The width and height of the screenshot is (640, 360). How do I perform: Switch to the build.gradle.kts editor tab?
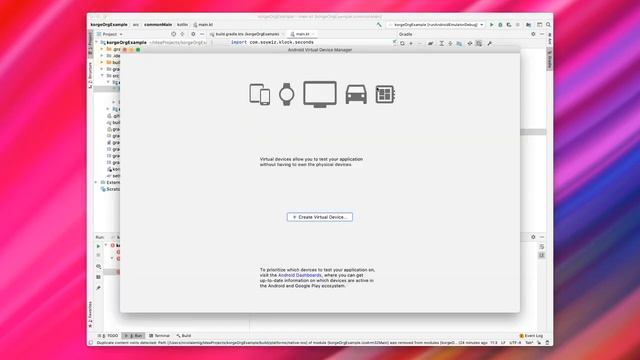tap(247, 34)
